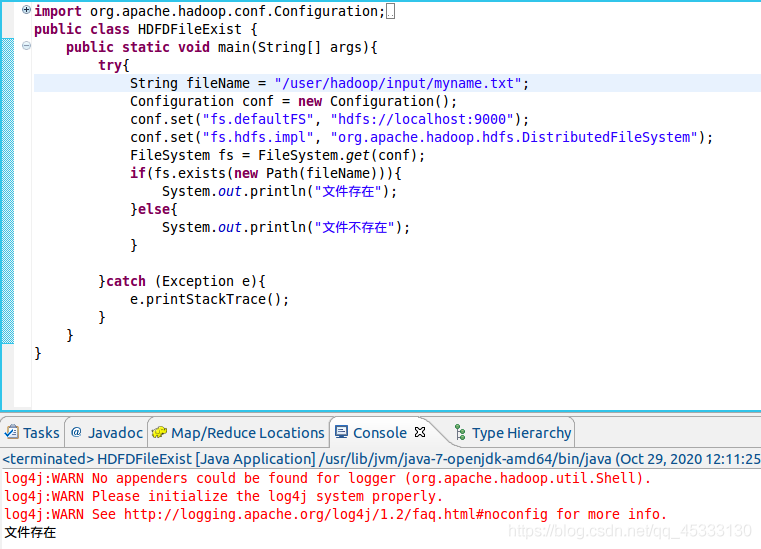Click the println "文件不存在" line
The width and height of the screenshot is (761, 549).
(286, 227)
